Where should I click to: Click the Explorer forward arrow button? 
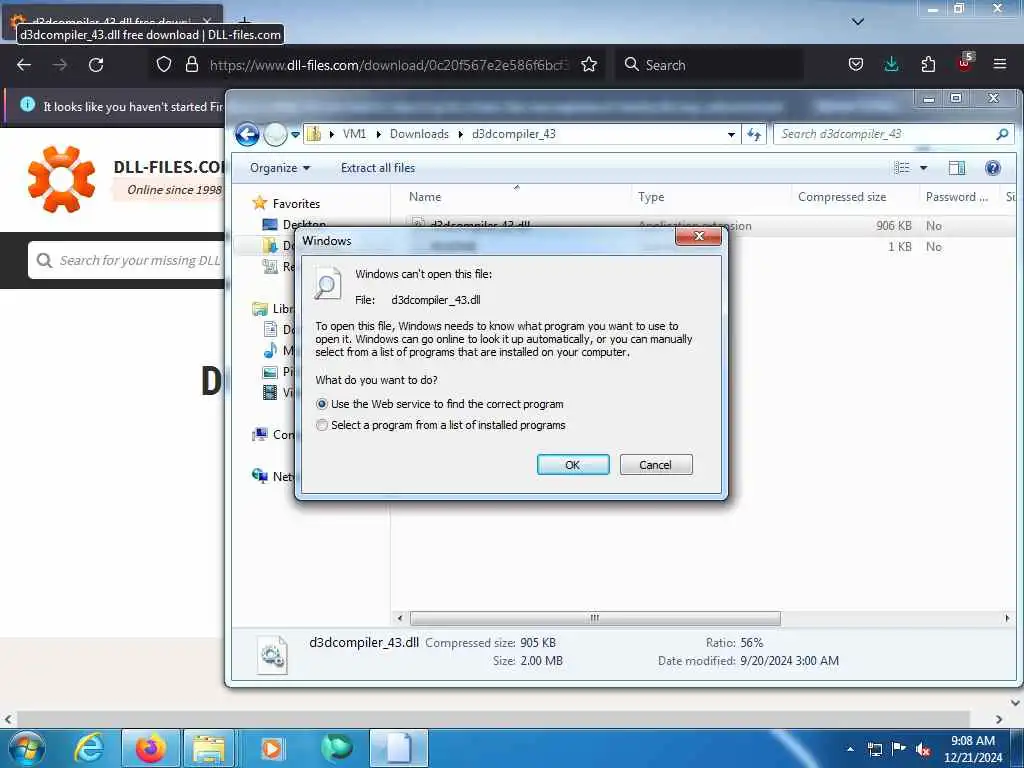(x=275, y=135)
